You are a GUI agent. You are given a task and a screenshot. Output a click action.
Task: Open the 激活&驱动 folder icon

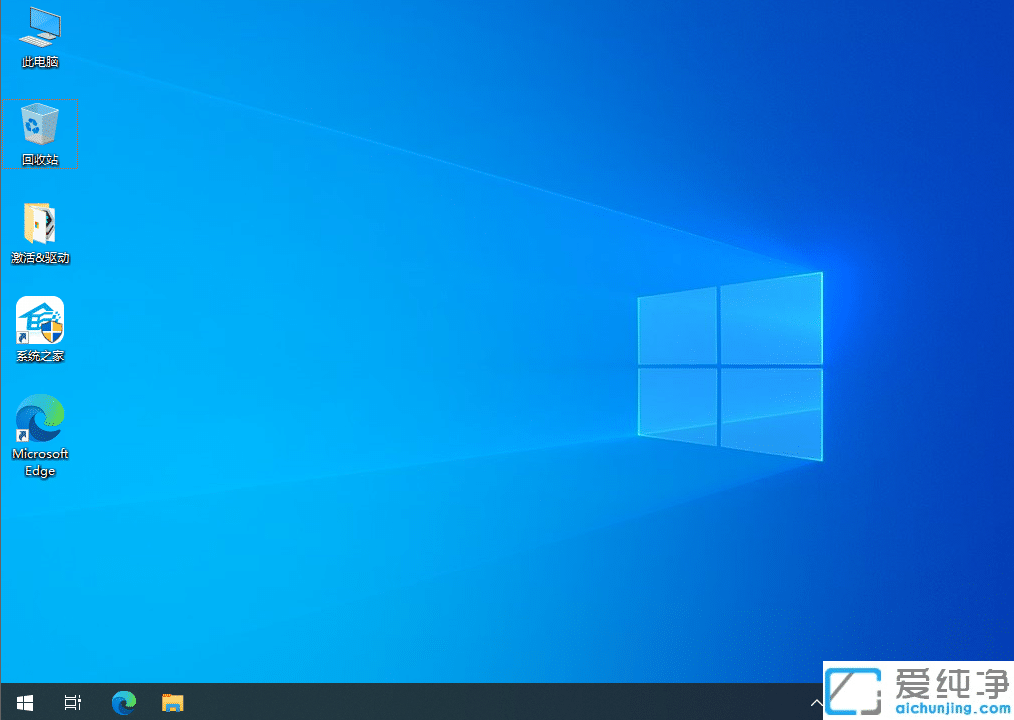(x=40, y=222)
